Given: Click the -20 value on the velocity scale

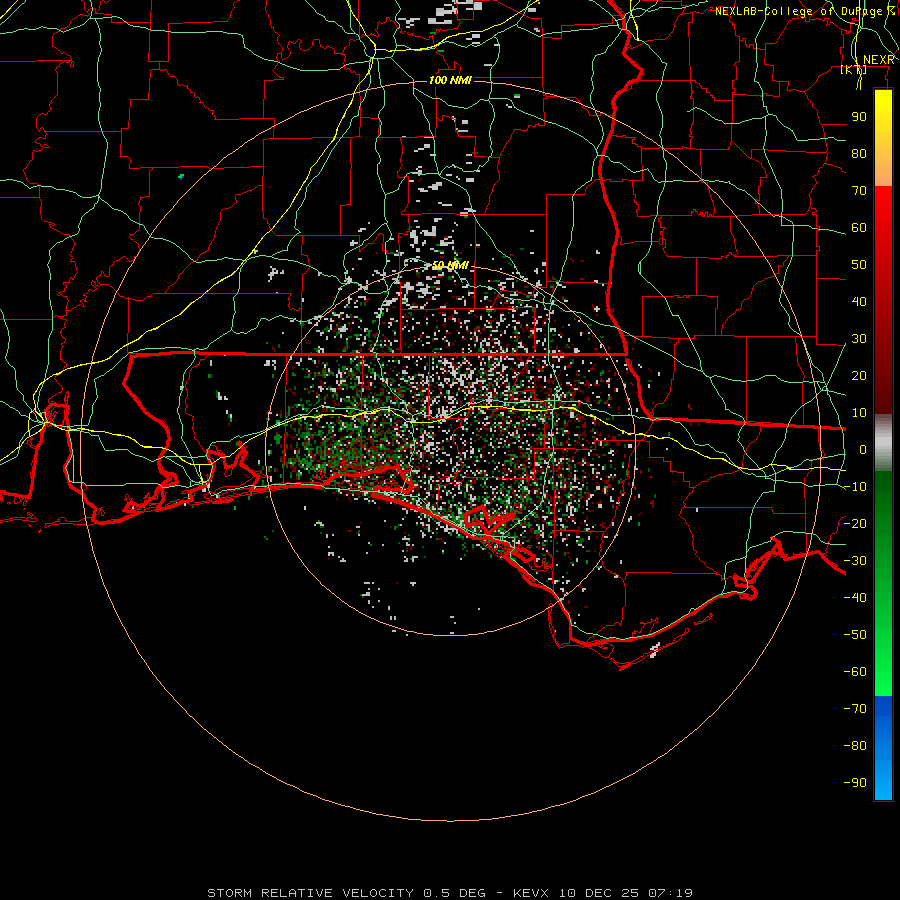Looking at the screenshot, I should coord(855,523).
